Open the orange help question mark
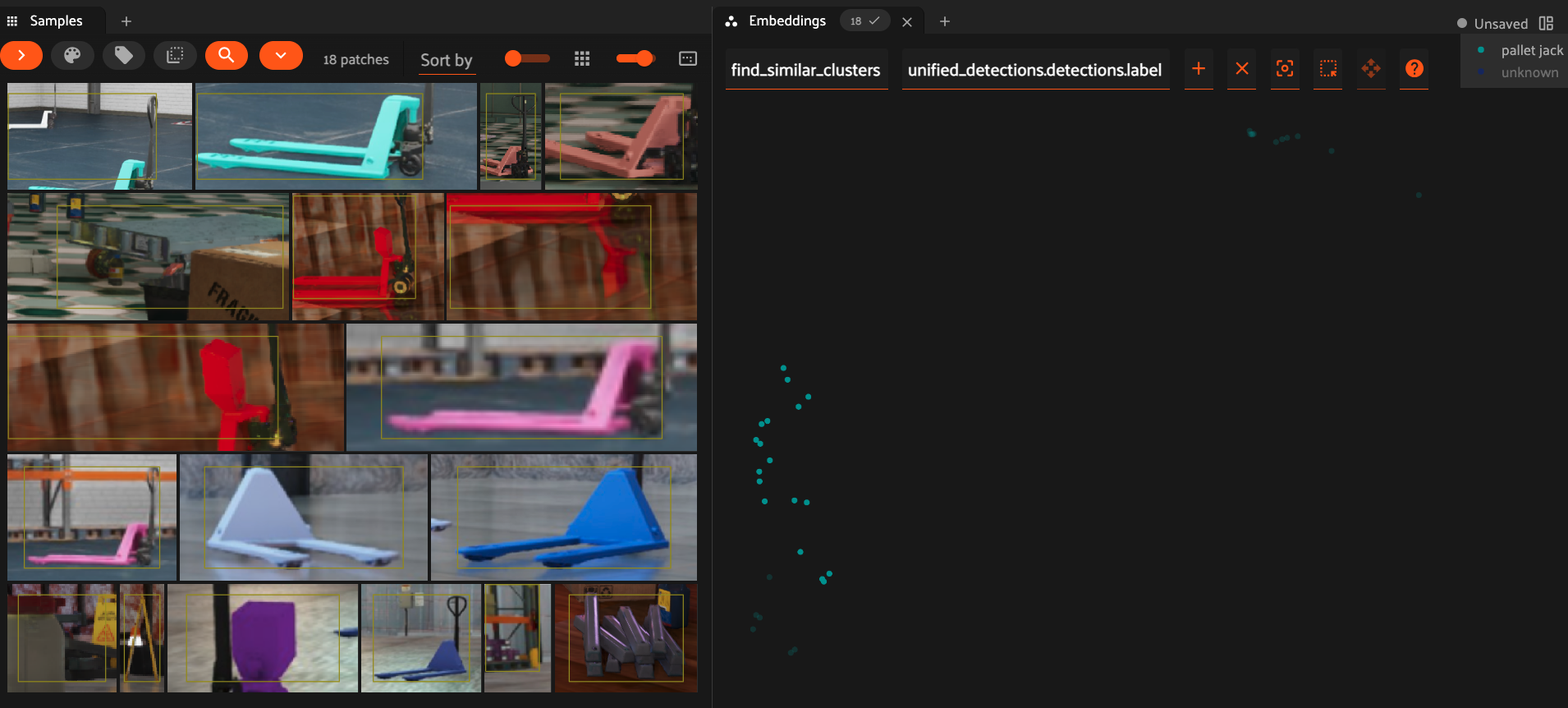Screen dimensions: 1568x708 tap(1414, 69)
